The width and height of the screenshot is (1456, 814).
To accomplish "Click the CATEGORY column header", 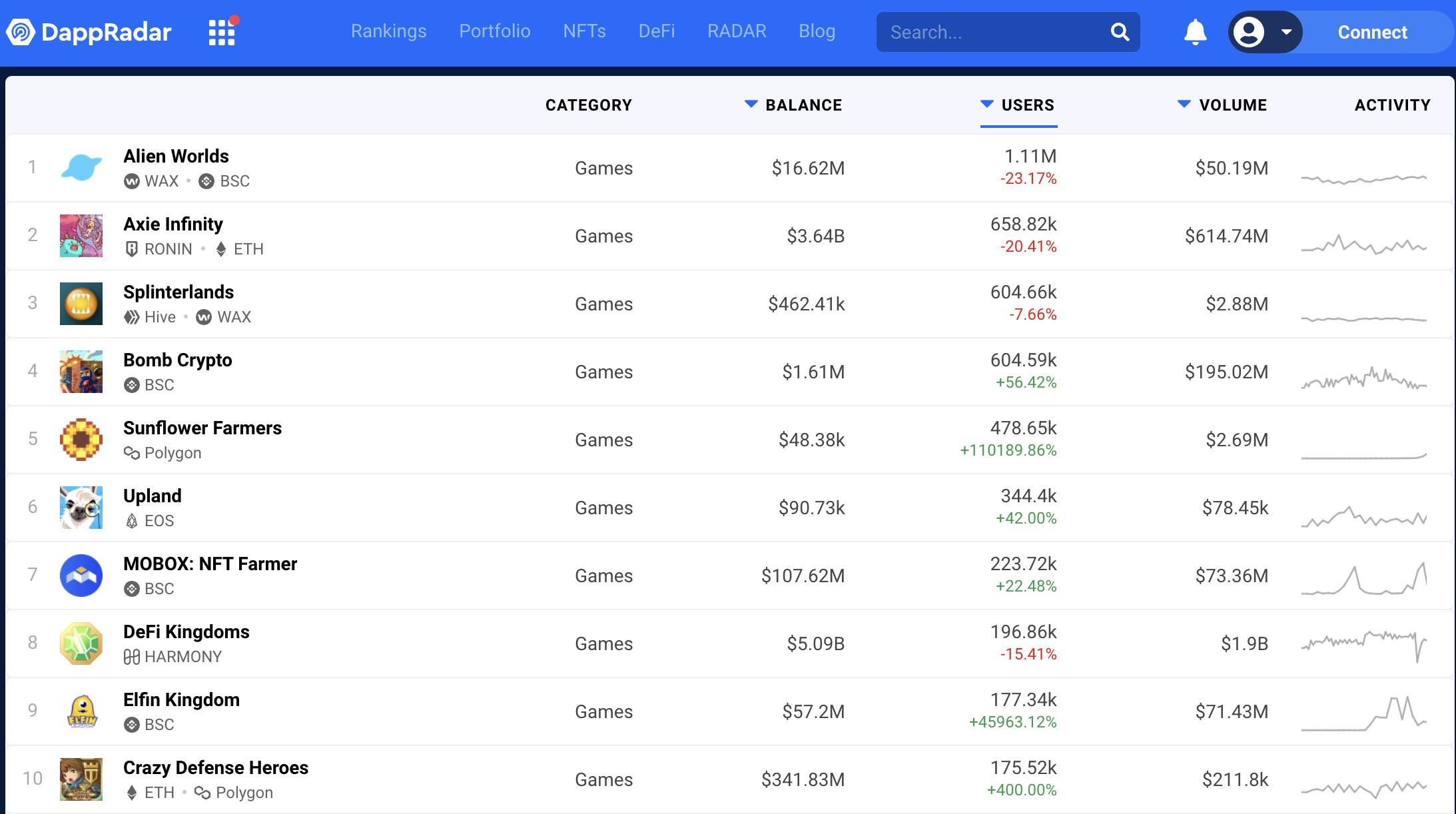I will (x=589, y=105).
